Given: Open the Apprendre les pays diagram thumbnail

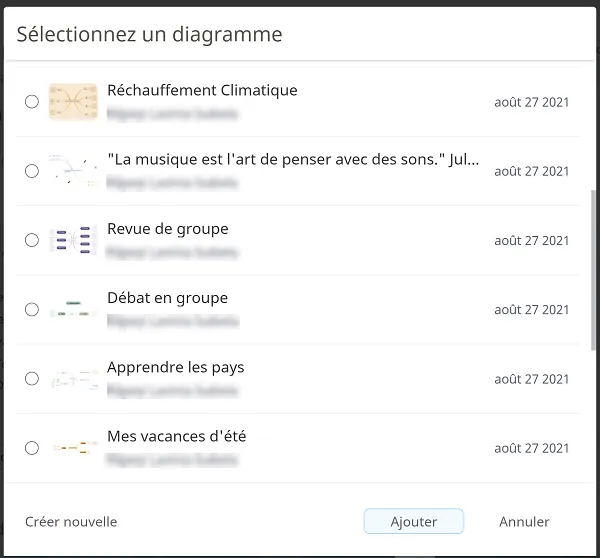Looking at the screenshot, I should pyautogui.click(x=73, y=379).
